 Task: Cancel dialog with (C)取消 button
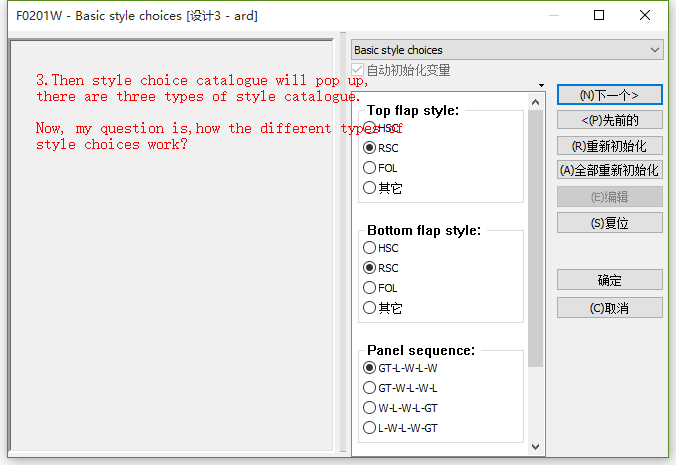click(609, 308)
